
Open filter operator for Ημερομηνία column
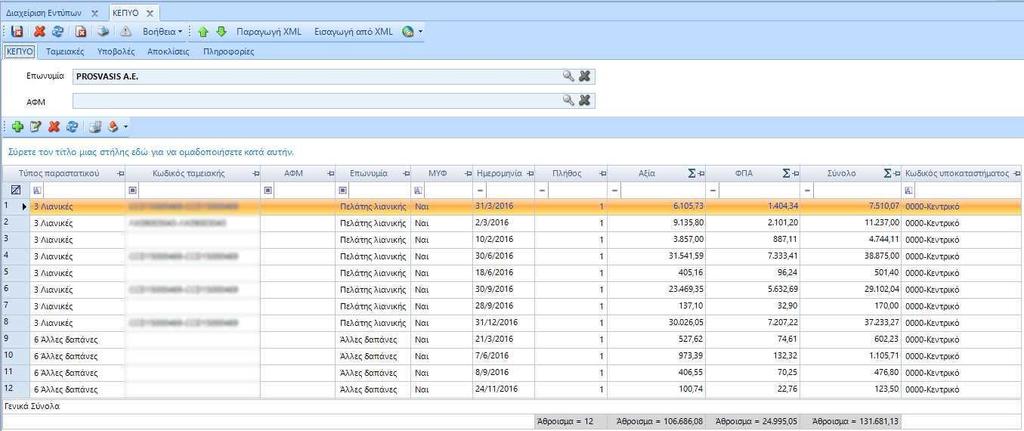(x=481, y=189)
